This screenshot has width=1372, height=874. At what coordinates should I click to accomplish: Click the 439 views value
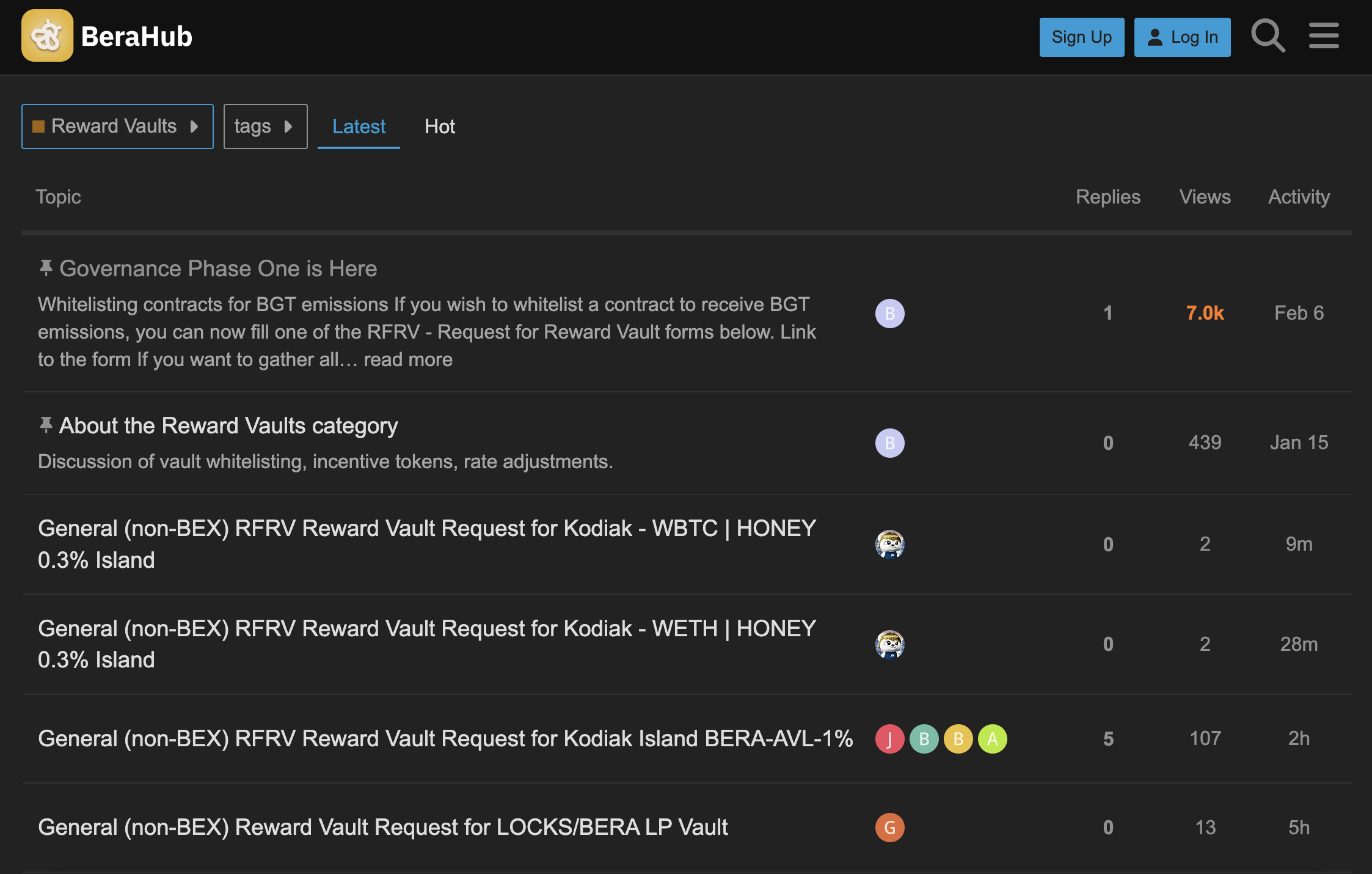click(1205, 443)
